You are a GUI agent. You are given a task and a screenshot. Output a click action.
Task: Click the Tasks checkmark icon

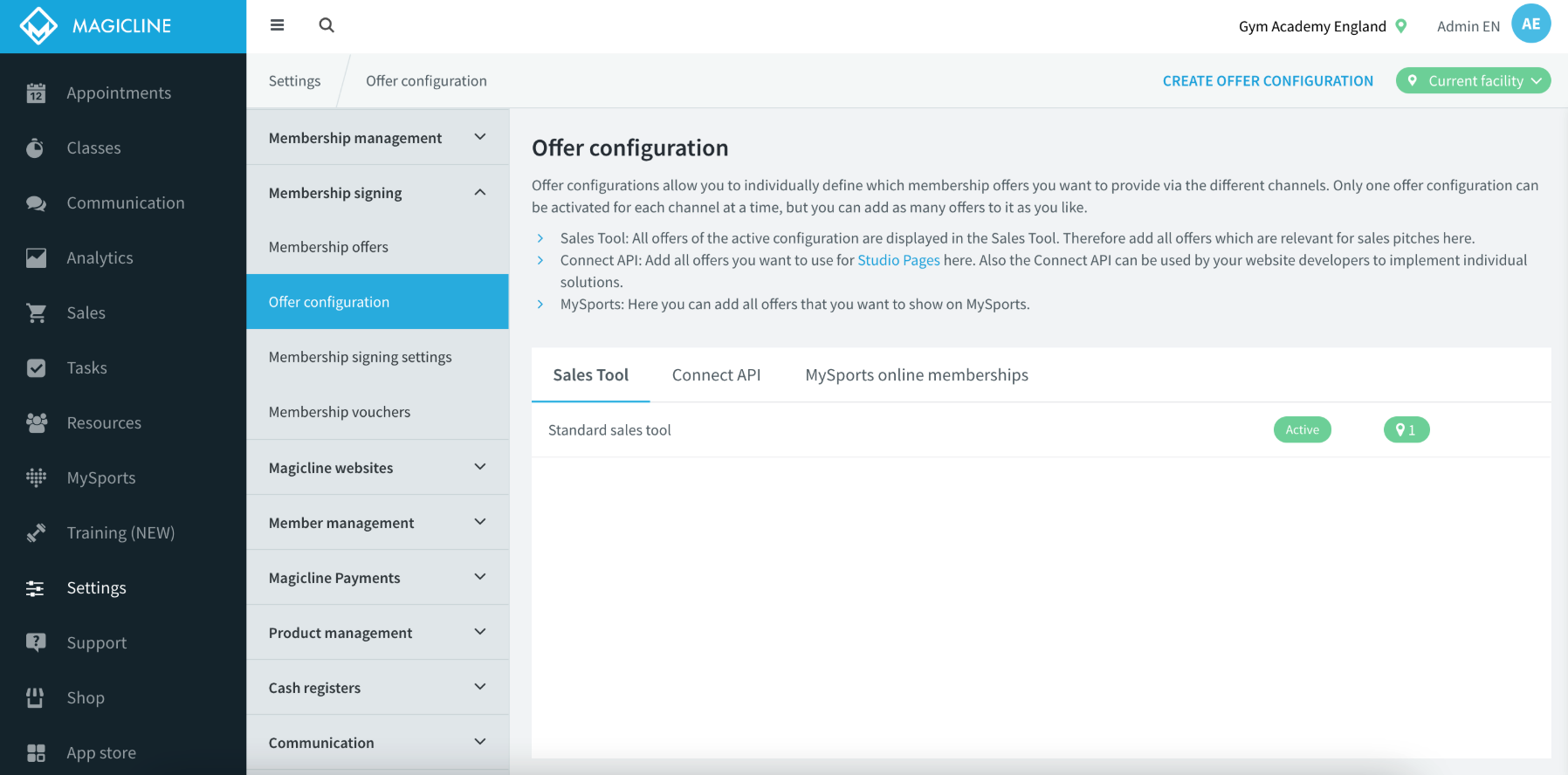[36, 368]
